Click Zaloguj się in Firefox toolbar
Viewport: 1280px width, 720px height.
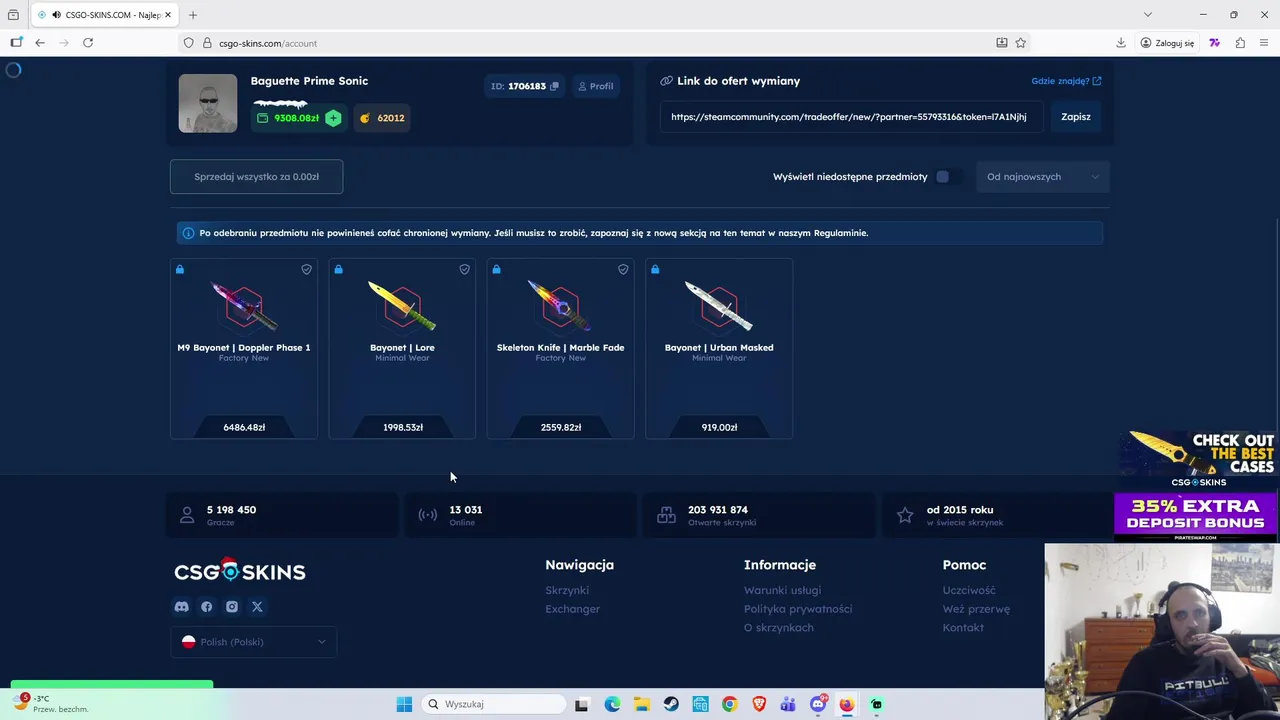(1167, 43)
